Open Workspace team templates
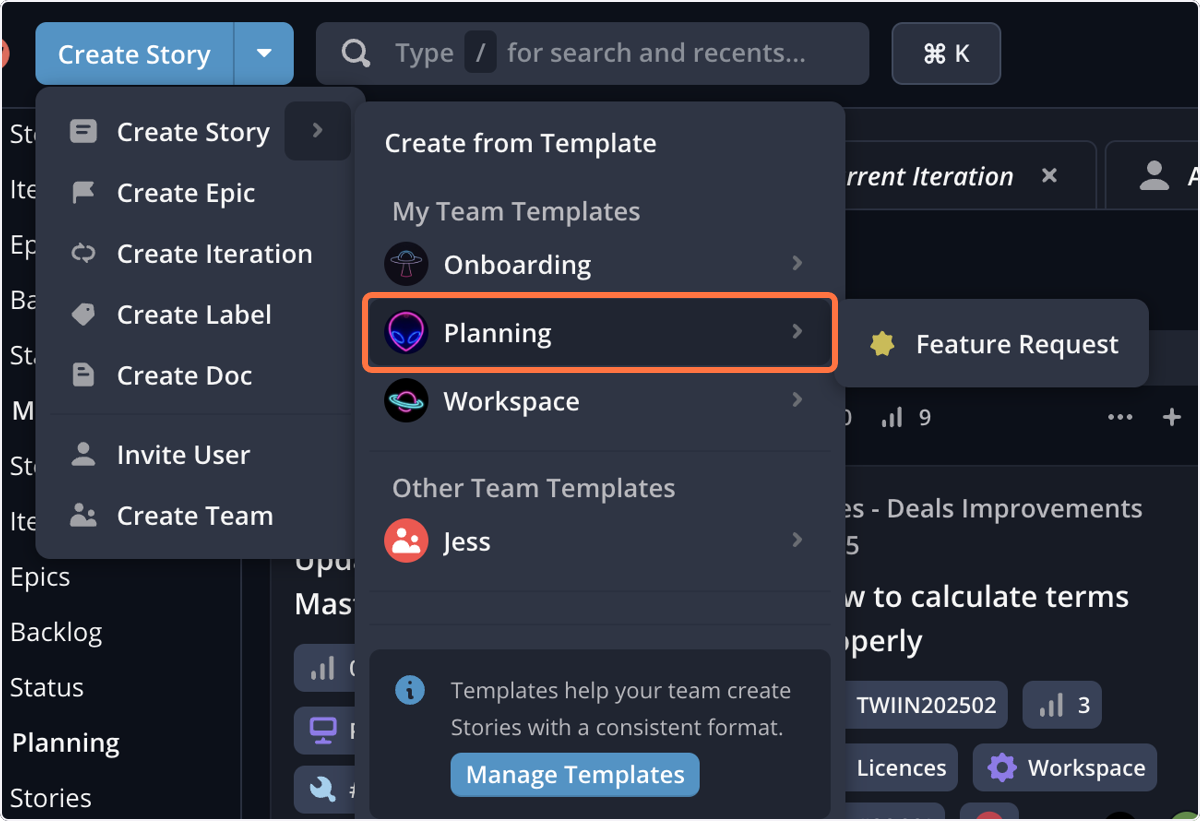Image resolution: width=1200 pixels, height=821 pixels. (x=600, y=401)
